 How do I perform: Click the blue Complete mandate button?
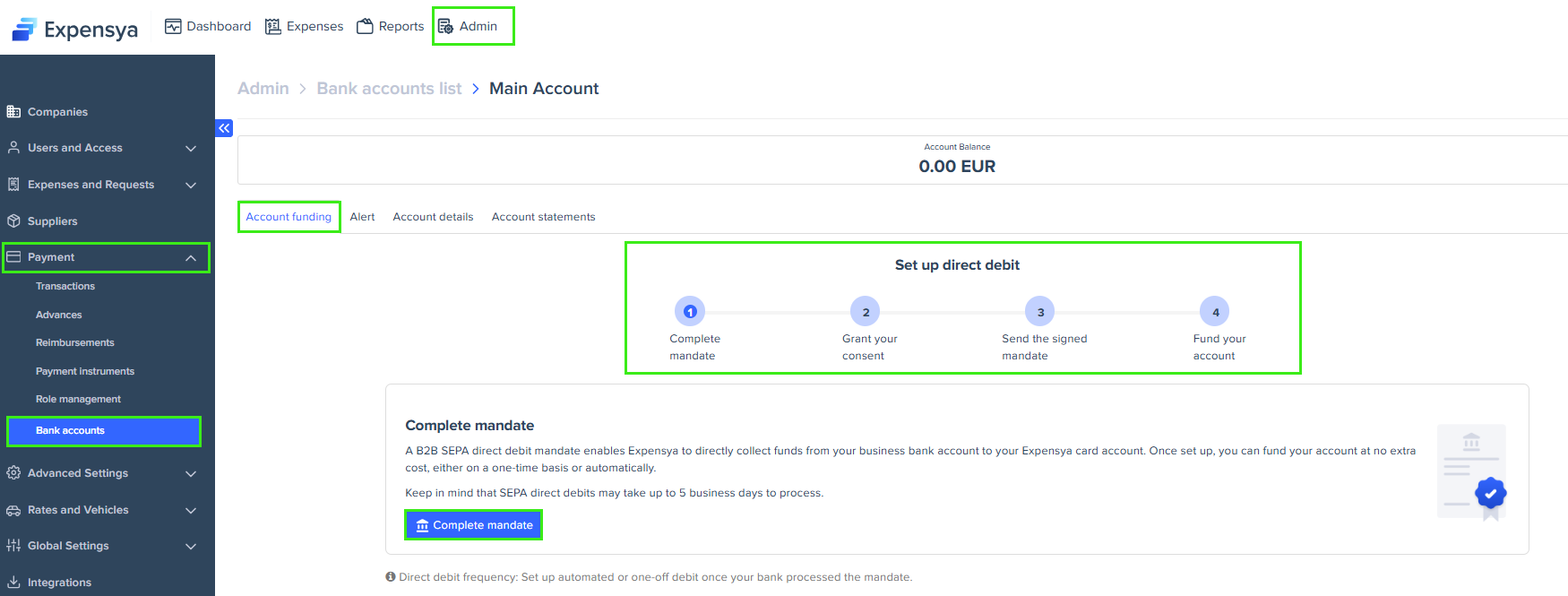(x=474, y=525)
